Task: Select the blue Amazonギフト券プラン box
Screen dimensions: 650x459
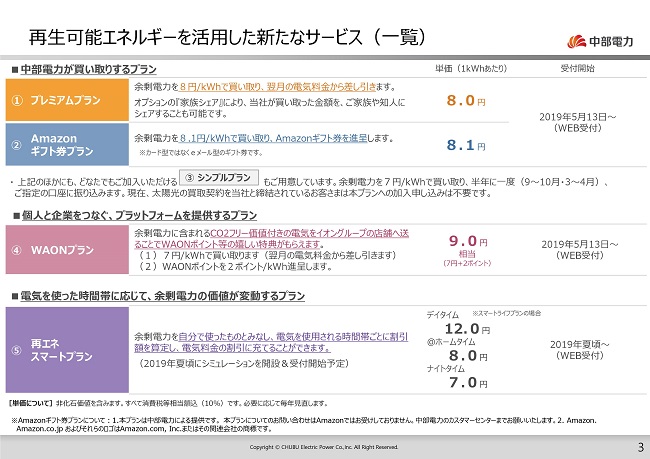Action: (x=67, y=144)
